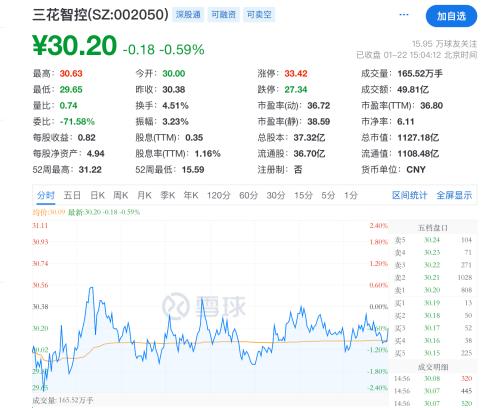Click the stock title 三花智控(SZ:002050)
This screenshot has height=408, width=494.
(100, 15)
